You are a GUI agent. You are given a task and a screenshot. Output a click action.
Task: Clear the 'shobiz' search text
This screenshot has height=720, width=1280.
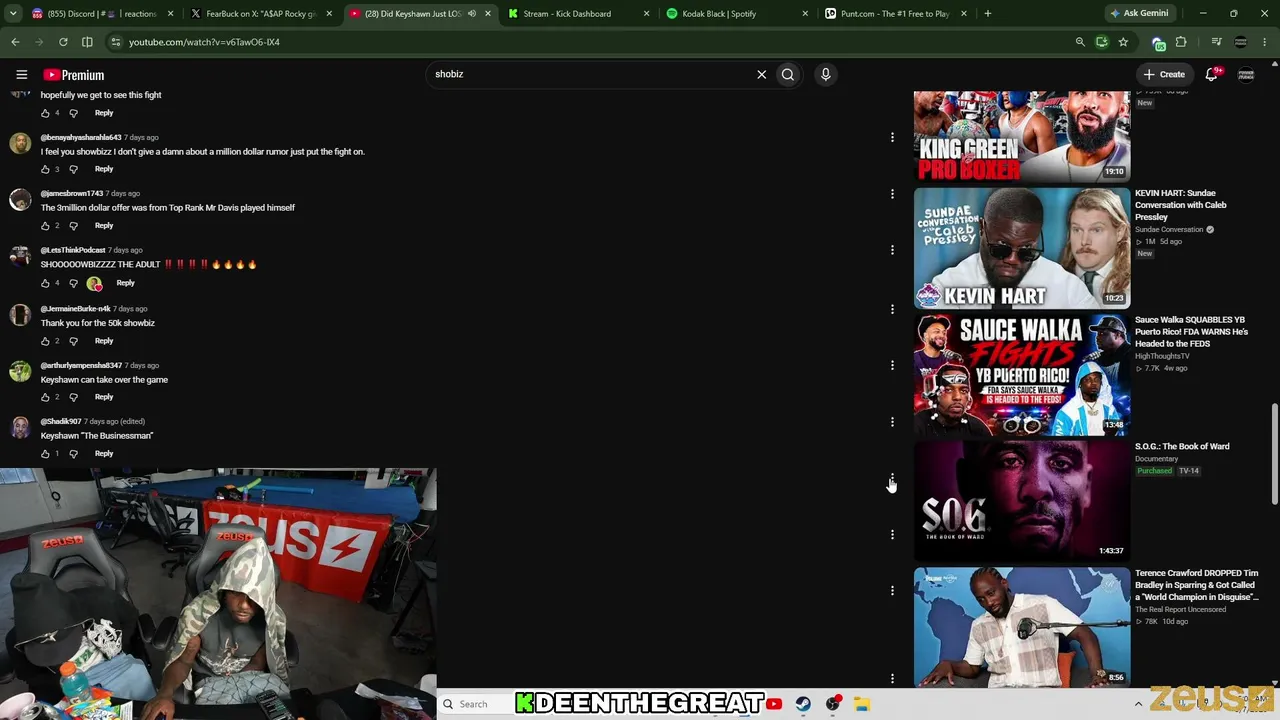(x=761, y=74)
